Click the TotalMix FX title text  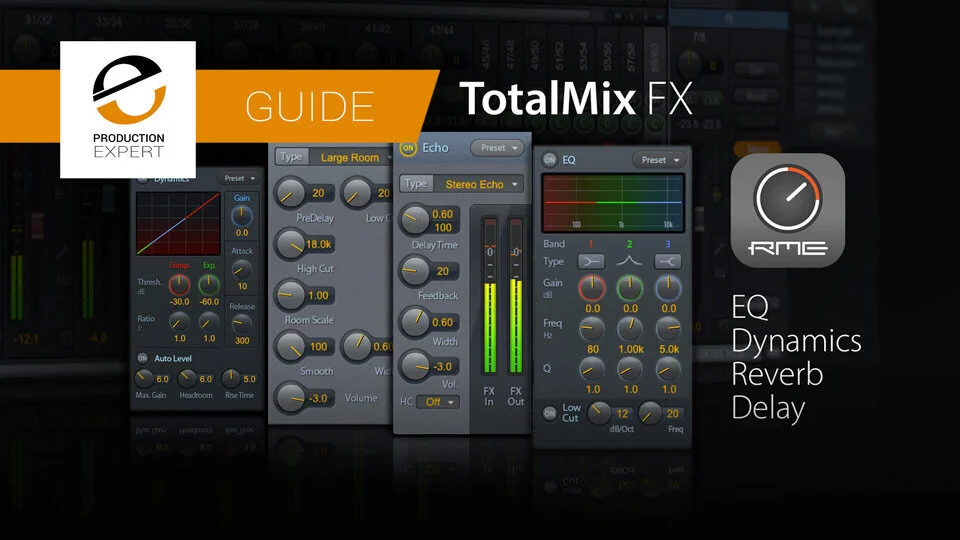(x=576, y=98)
